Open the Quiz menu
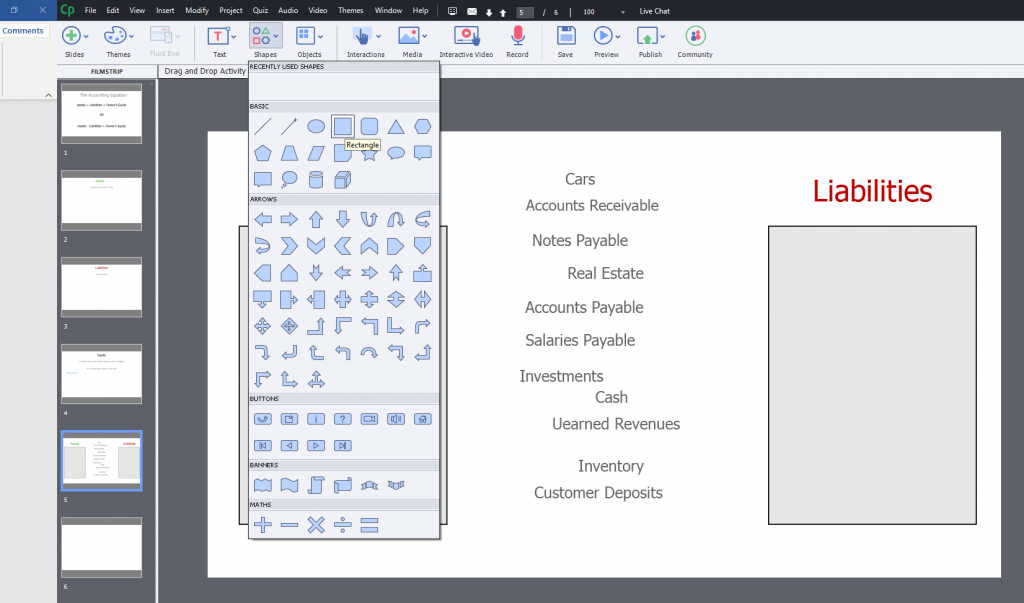The width and height of the screenshot is (1024, 603). (x=260, y=10)
